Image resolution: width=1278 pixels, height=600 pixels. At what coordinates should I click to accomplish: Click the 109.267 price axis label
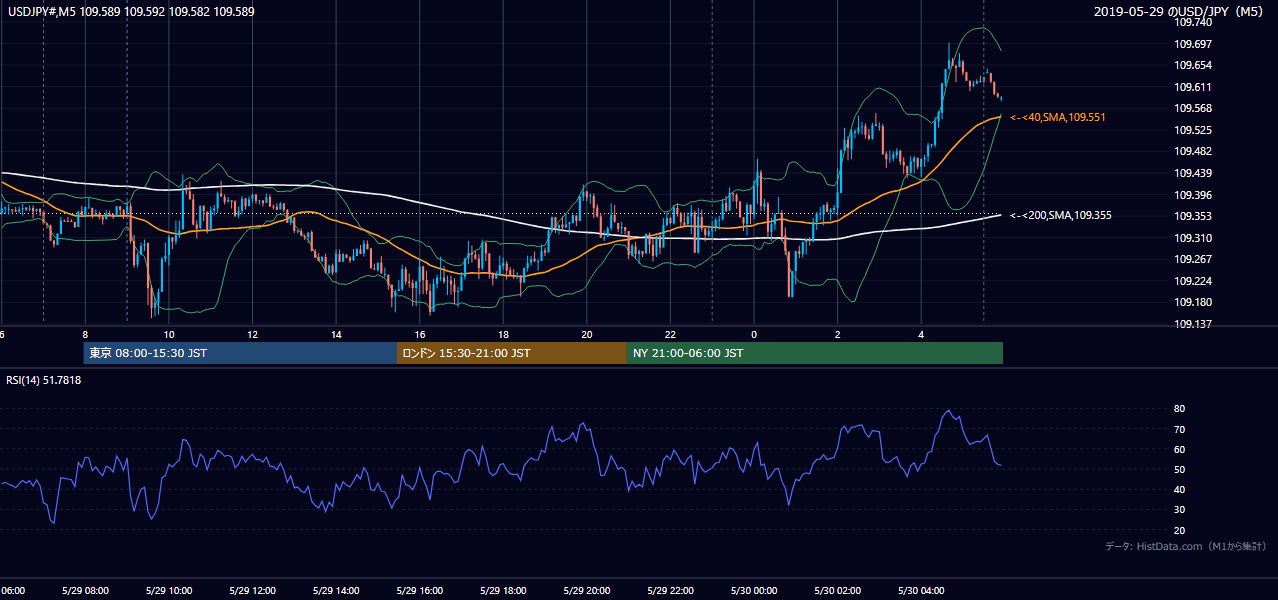(1193, 259)
